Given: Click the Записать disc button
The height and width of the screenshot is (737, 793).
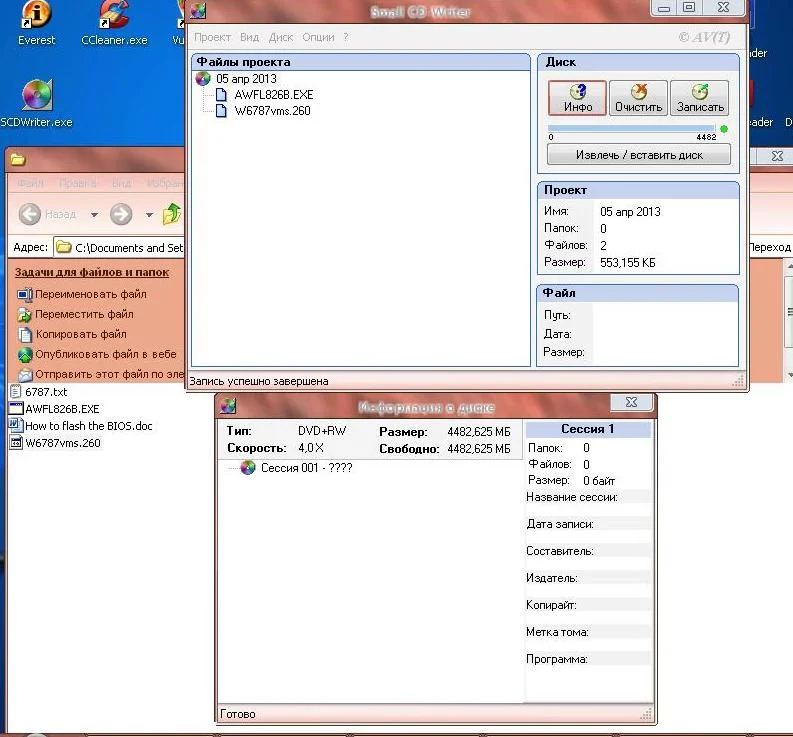Looking at the screenshot, I should pyautogui.click(x=700, y=98).
